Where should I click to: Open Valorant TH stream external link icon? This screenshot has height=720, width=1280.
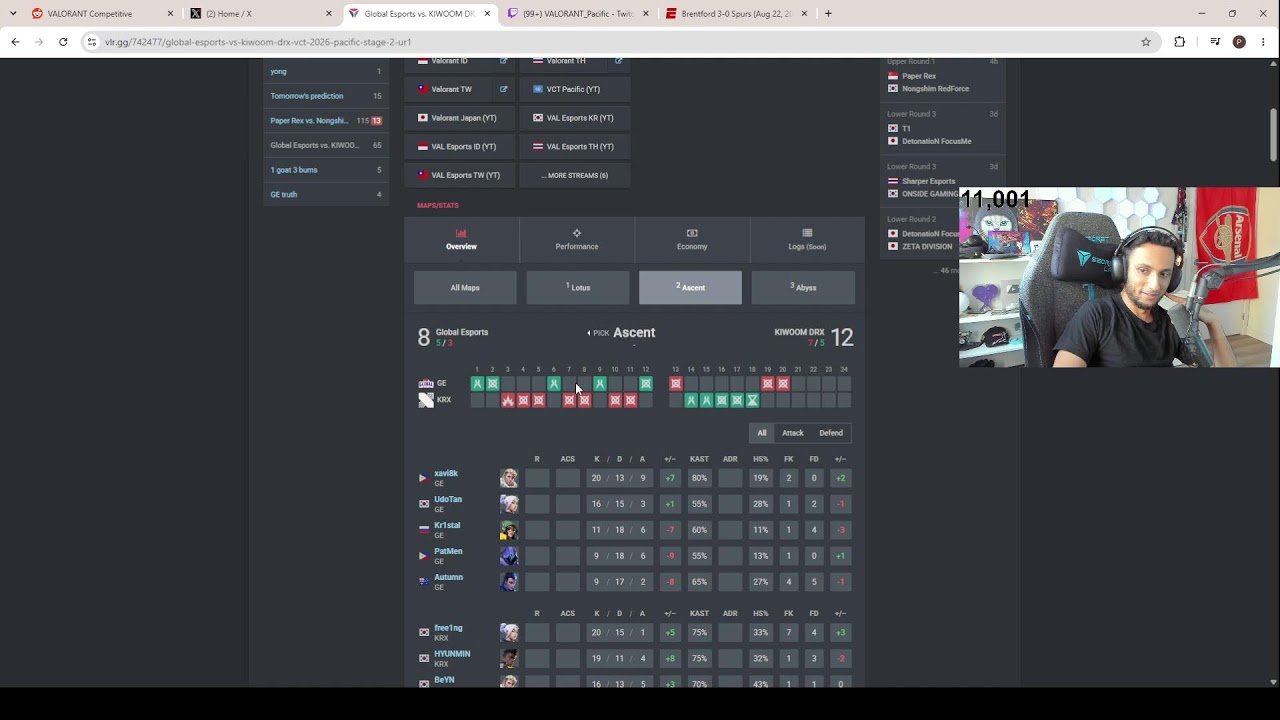pyautogui.click(x=618, y=61)
